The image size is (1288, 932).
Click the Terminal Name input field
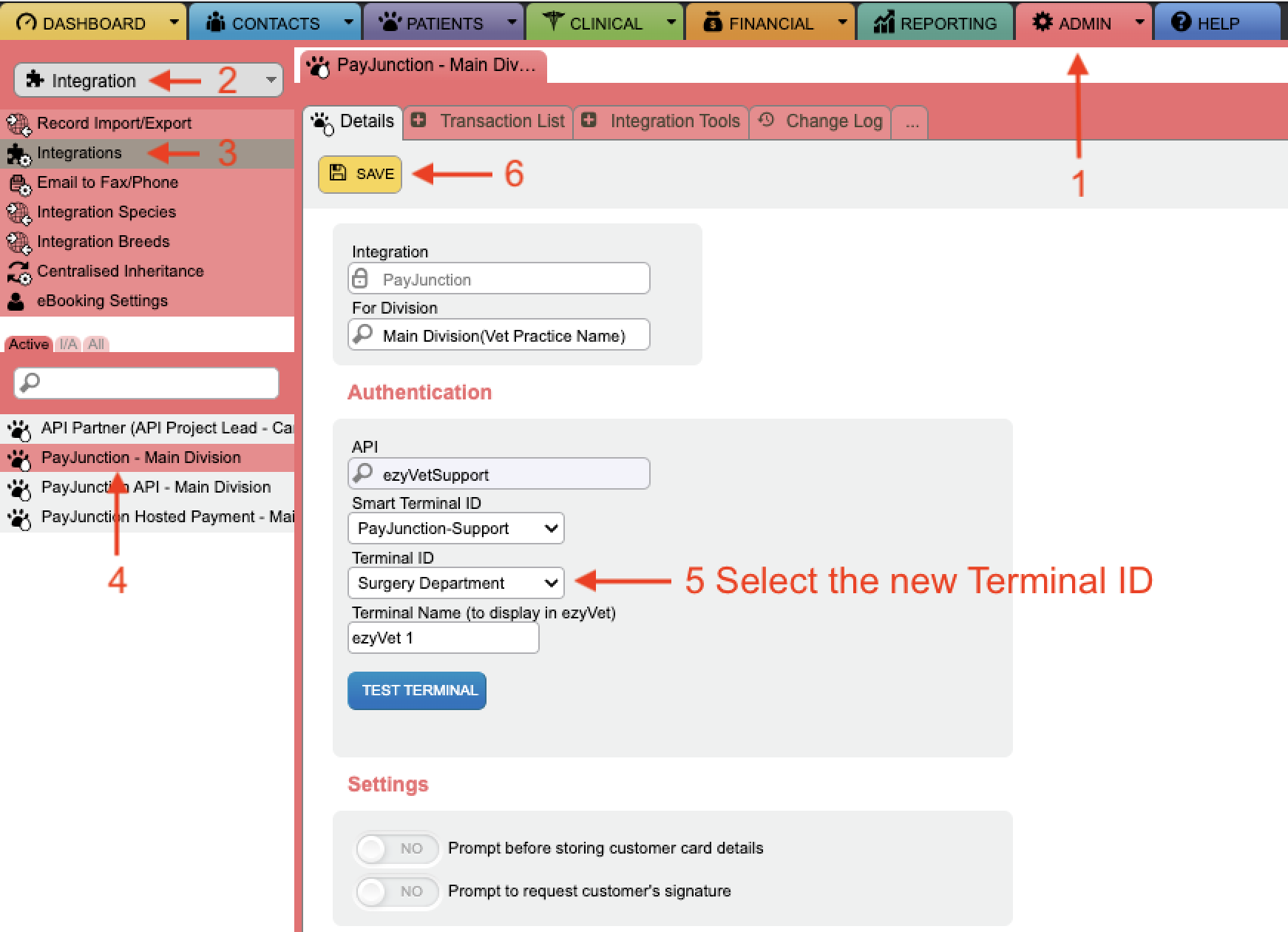click(444, 638)
